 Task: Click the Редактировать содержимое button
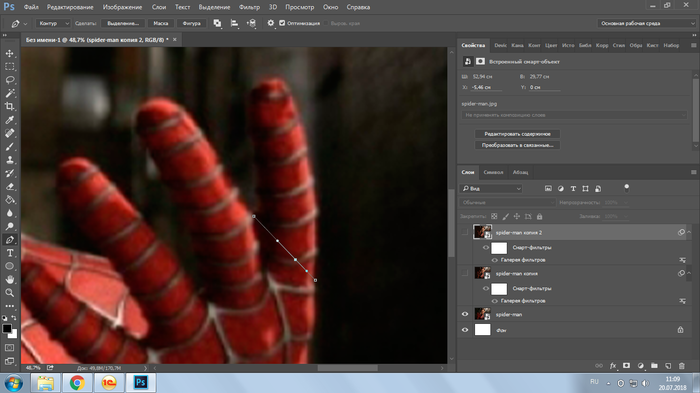[x=517, y=134]
